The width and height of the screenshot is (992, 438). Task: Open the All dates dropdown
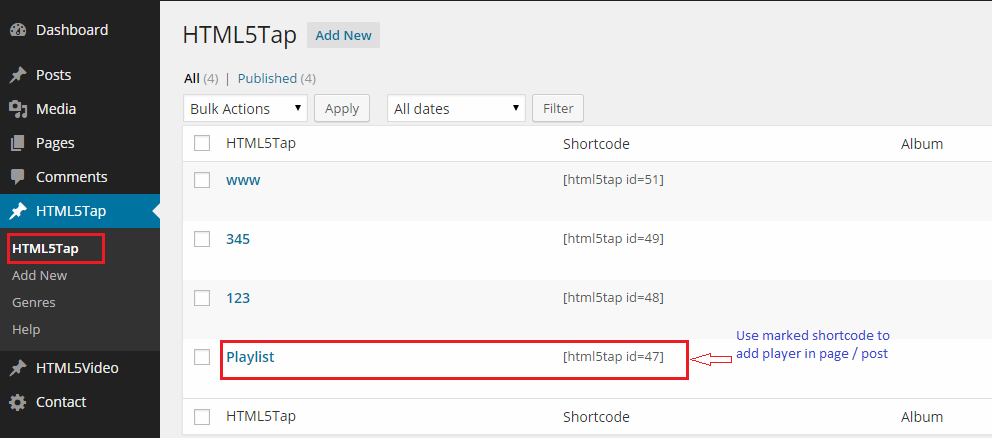(456, 108)
